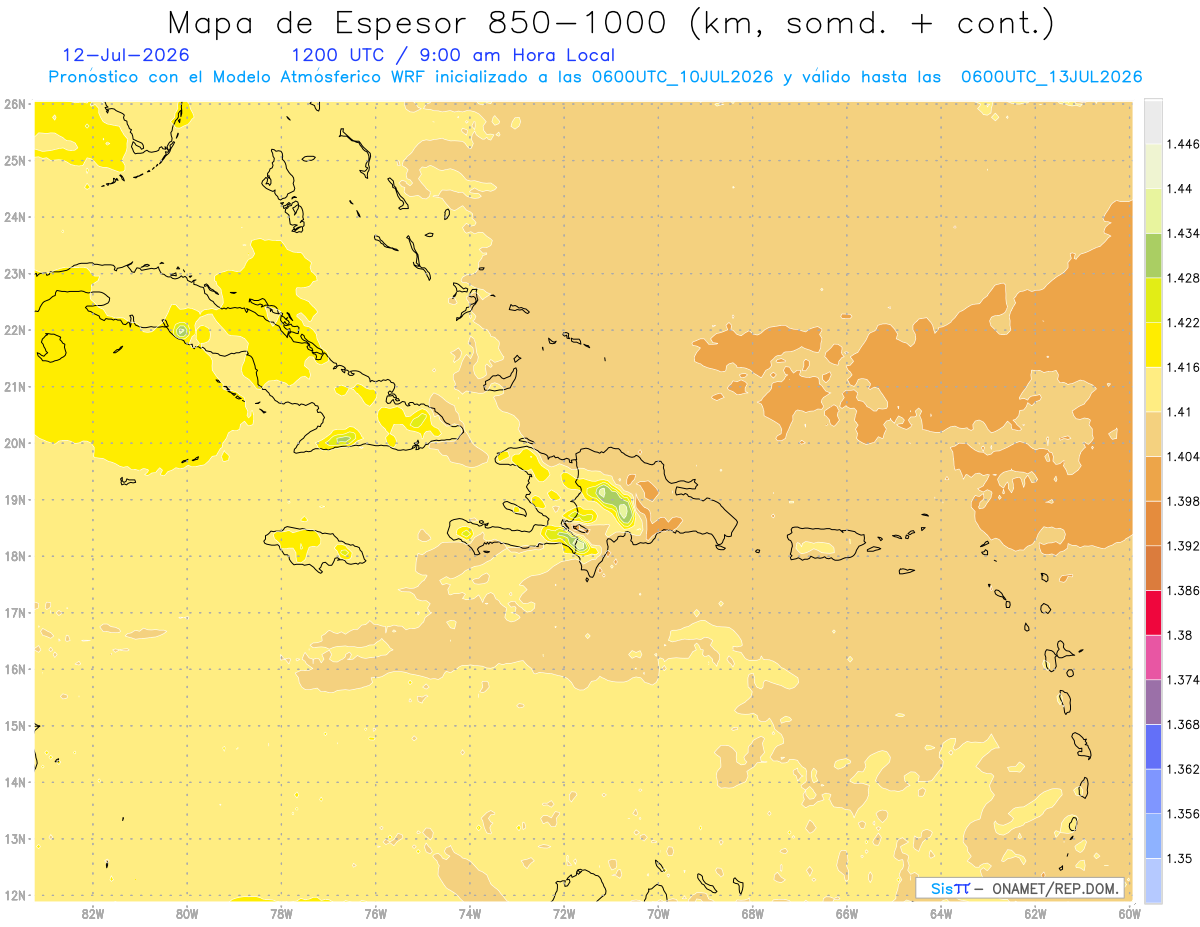
Task: Click the latitude label '16N'
Action: click(x=14, y=669)
